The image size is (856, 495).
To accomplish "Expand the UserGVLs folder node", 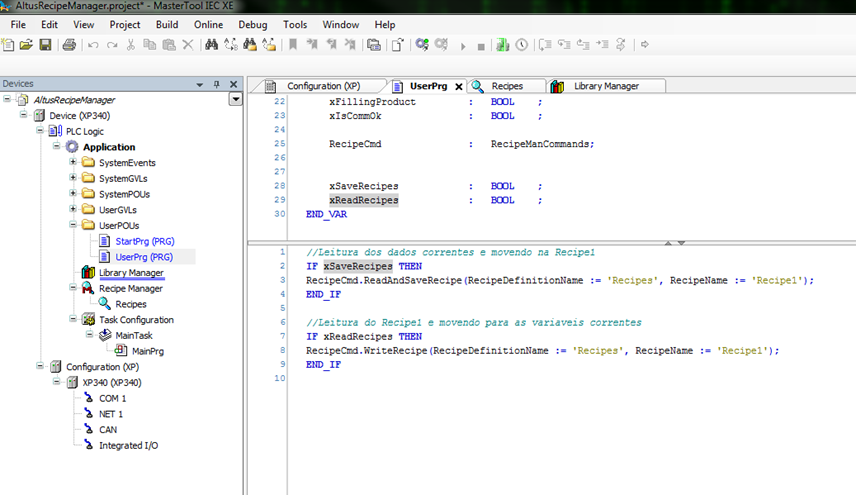I will tap(73, 210).
